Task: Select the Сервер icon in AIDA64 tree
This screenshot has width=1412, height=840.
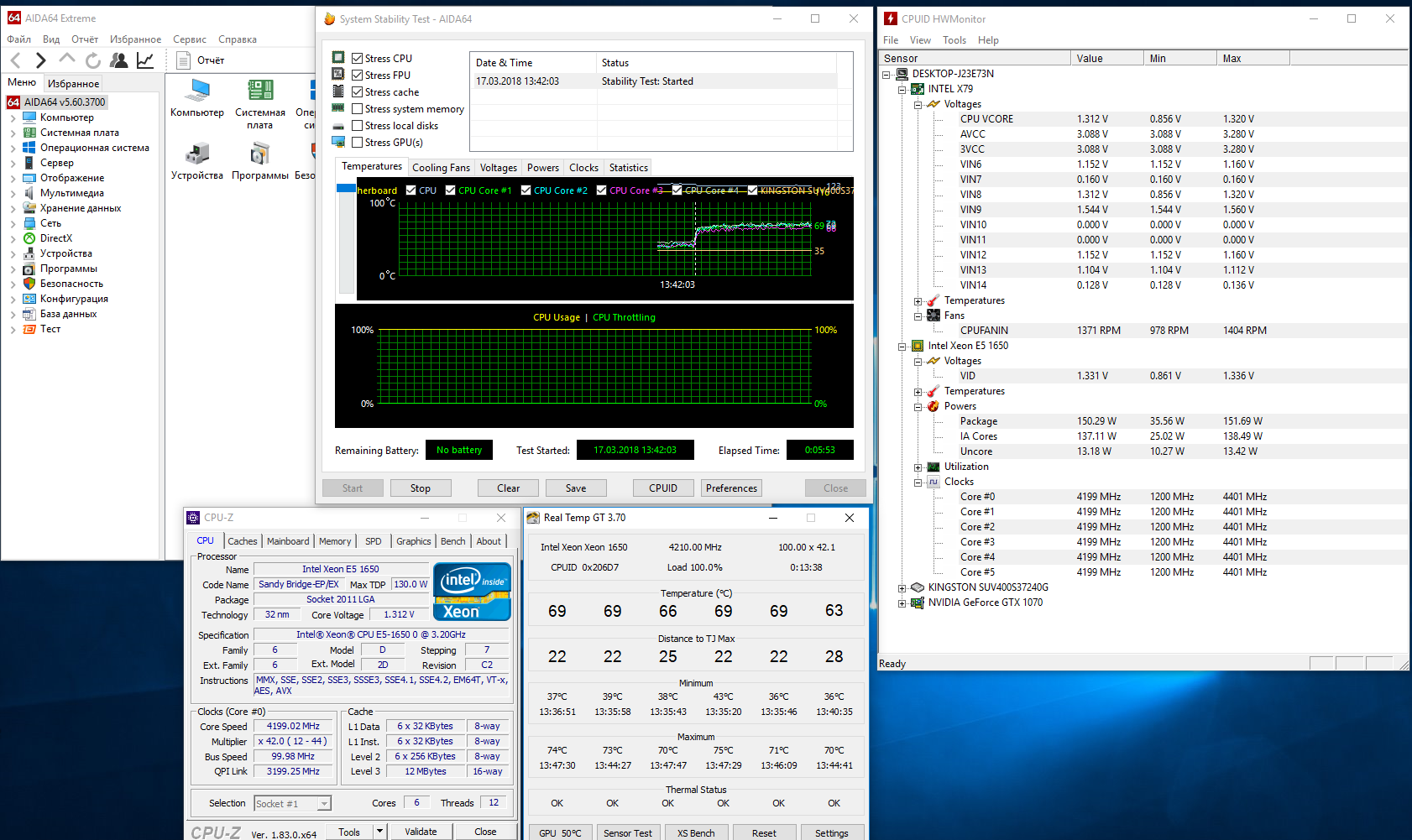Action: point(29,163)
